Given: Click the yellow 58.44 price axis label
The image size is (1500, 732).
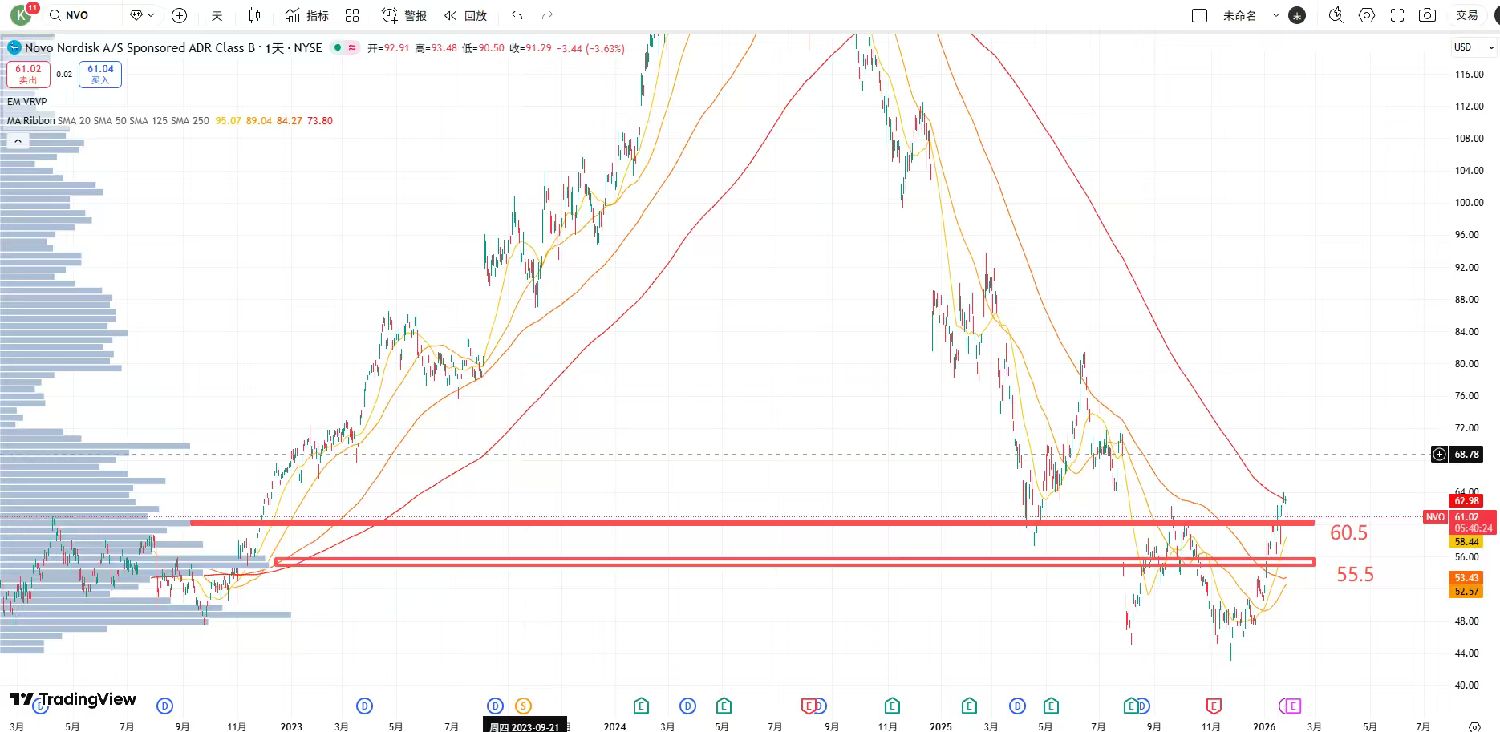Looking at the screenshot, I should point(1467,540).
